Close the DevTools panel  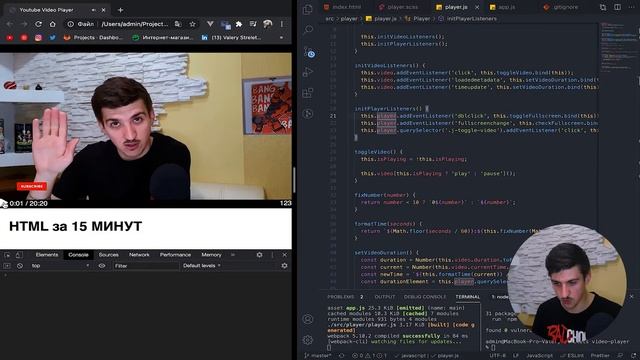coord(284,255)
